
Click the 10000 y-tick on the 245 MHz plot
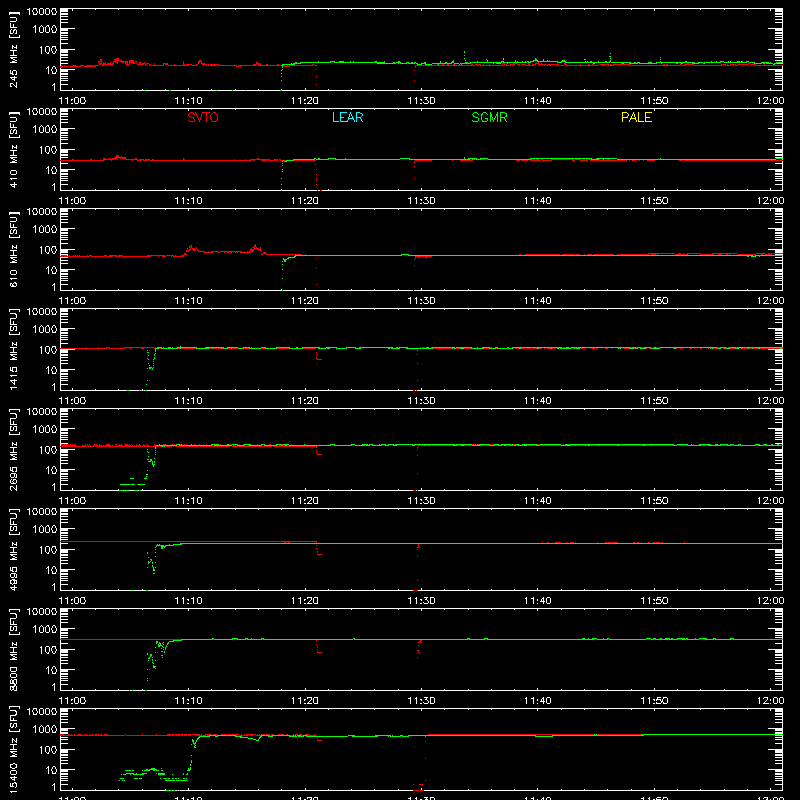pyautogui.click(x=42, y=12)
